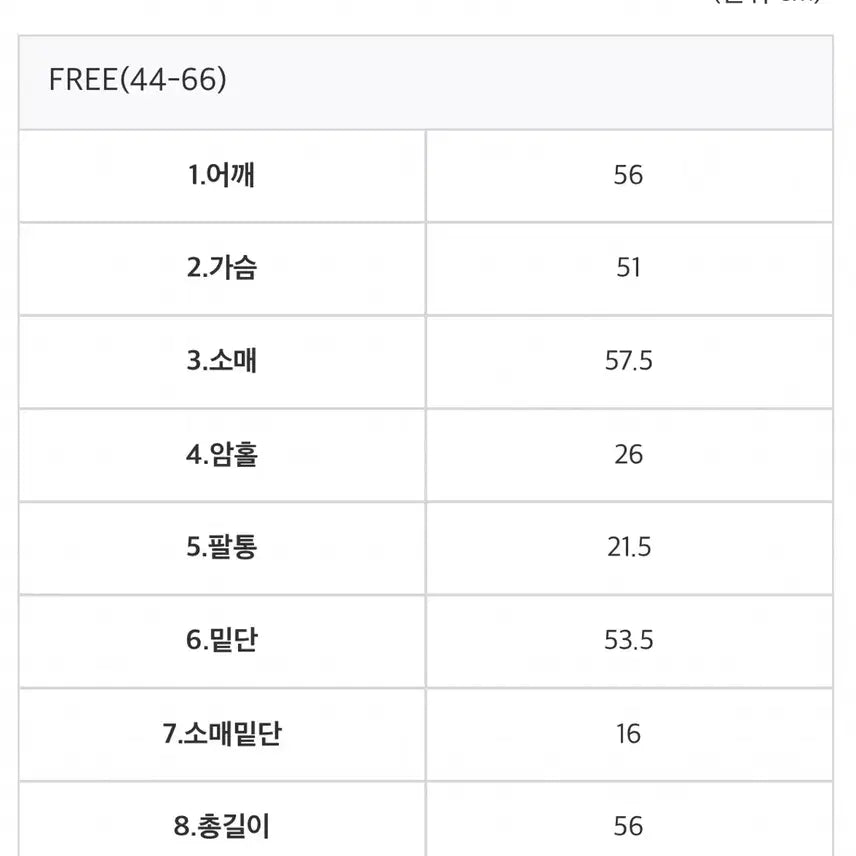Screen dimensions: 856x856
Task: Click the 밑단 measurement value 53.5
Action: pyautogui.click(x=628, y=640)
